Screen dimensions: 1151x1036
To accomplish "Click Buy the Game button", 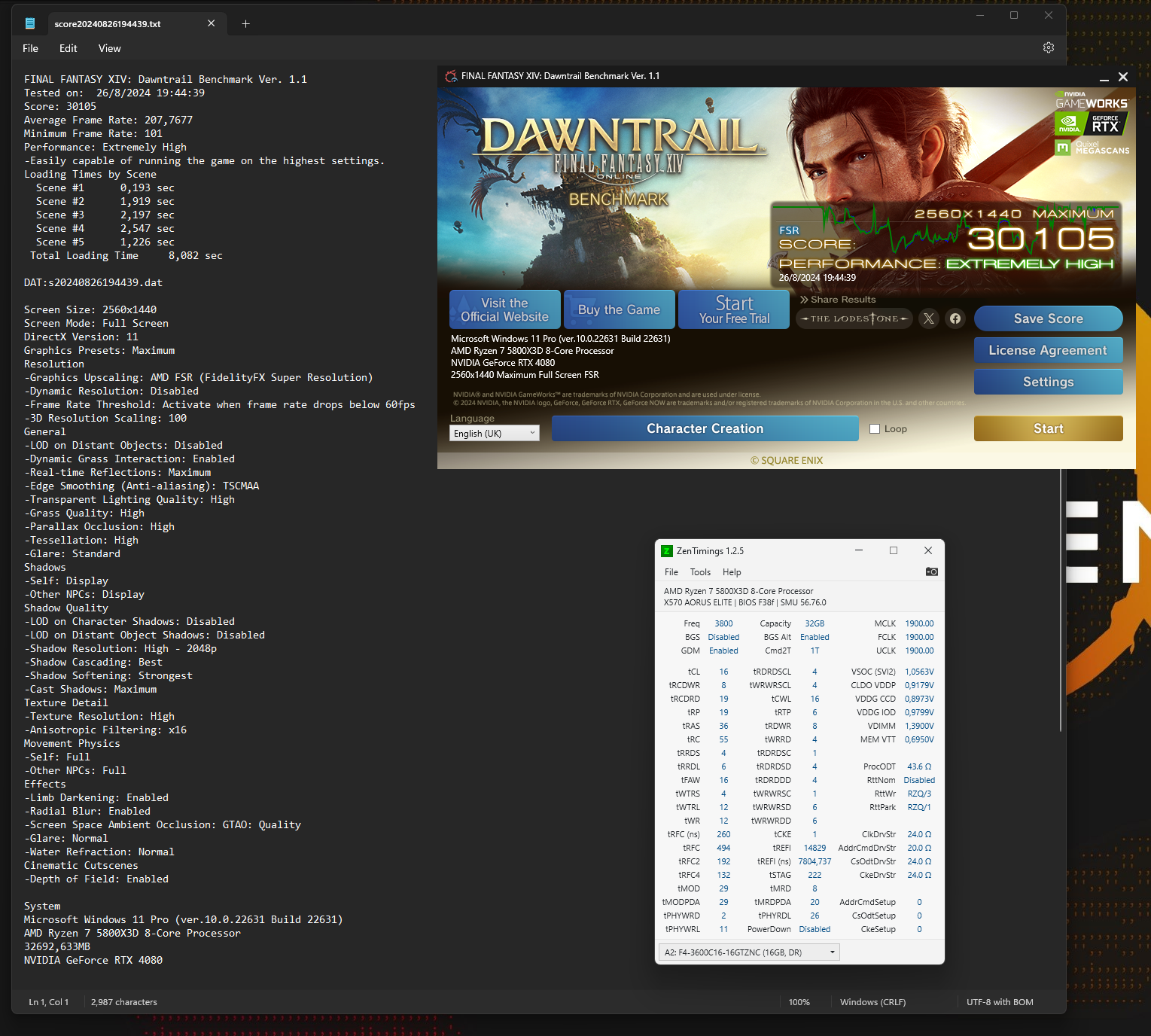I will point(619,309).
